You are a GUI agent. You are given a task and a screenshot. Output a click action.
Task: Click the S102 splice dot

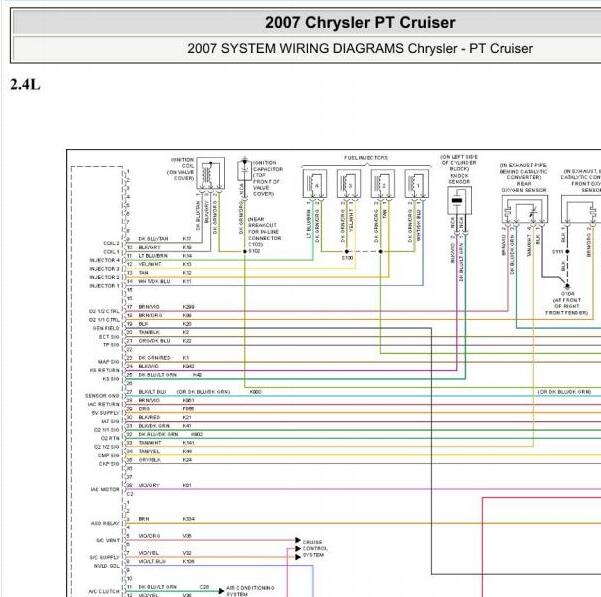245,251
